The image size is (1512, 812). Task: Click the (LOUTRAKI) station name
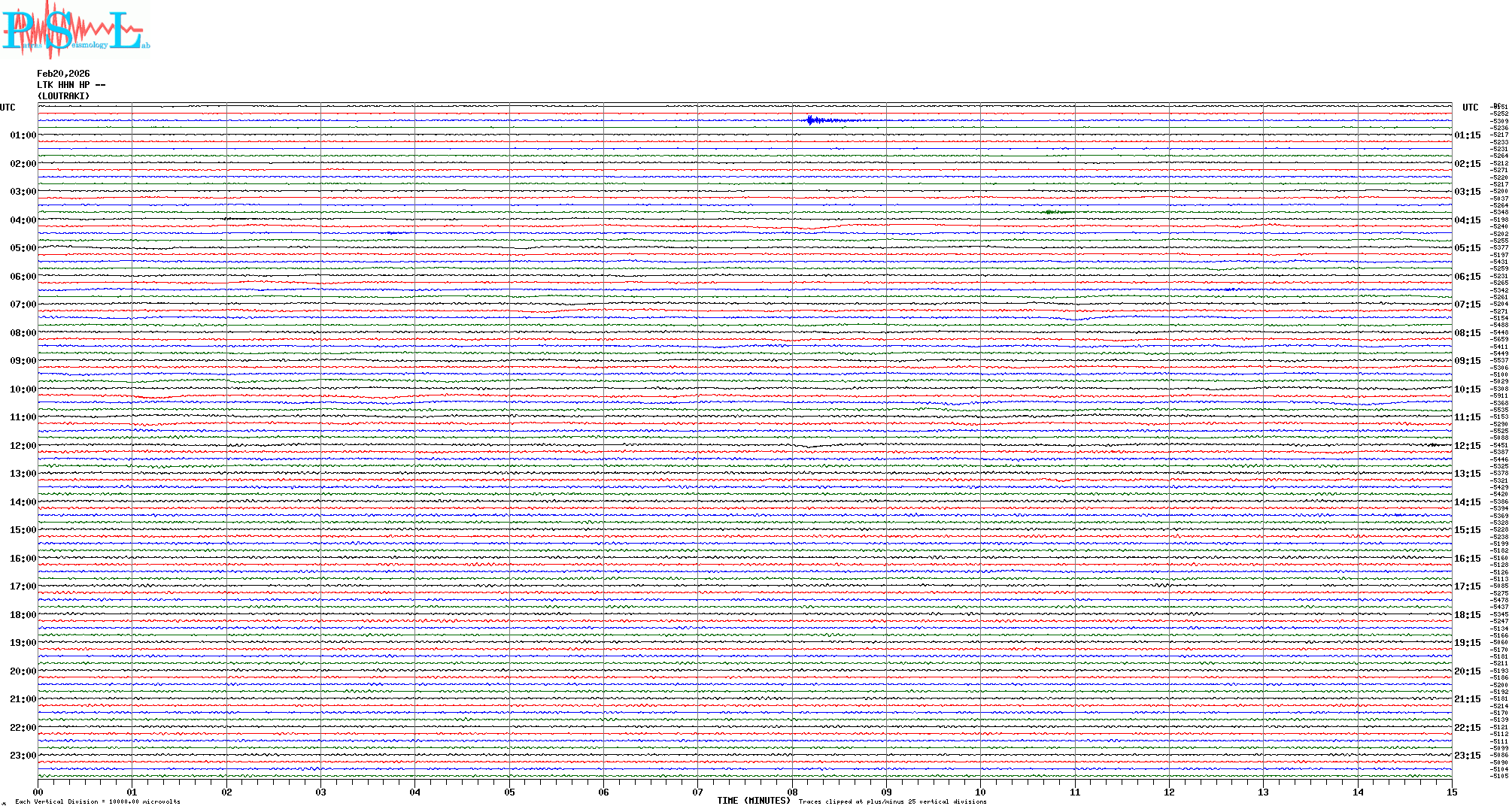point(63,96)
